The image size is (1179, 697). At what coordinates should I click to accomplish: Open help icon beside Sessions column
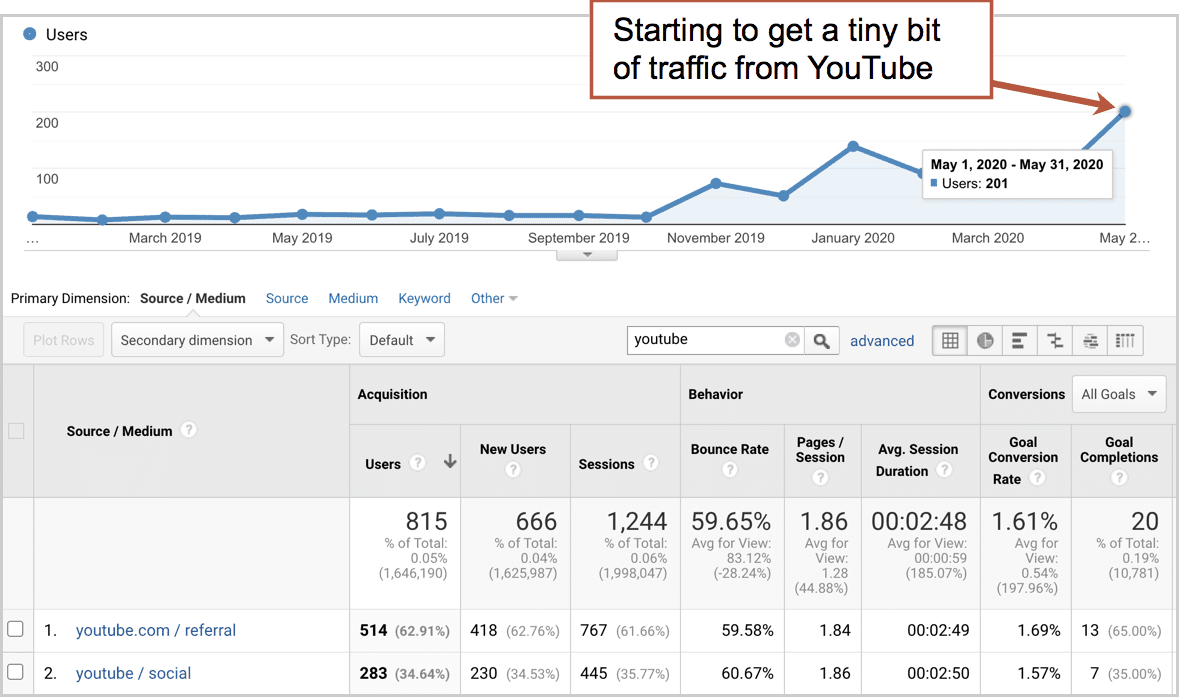tap(651, 462)
